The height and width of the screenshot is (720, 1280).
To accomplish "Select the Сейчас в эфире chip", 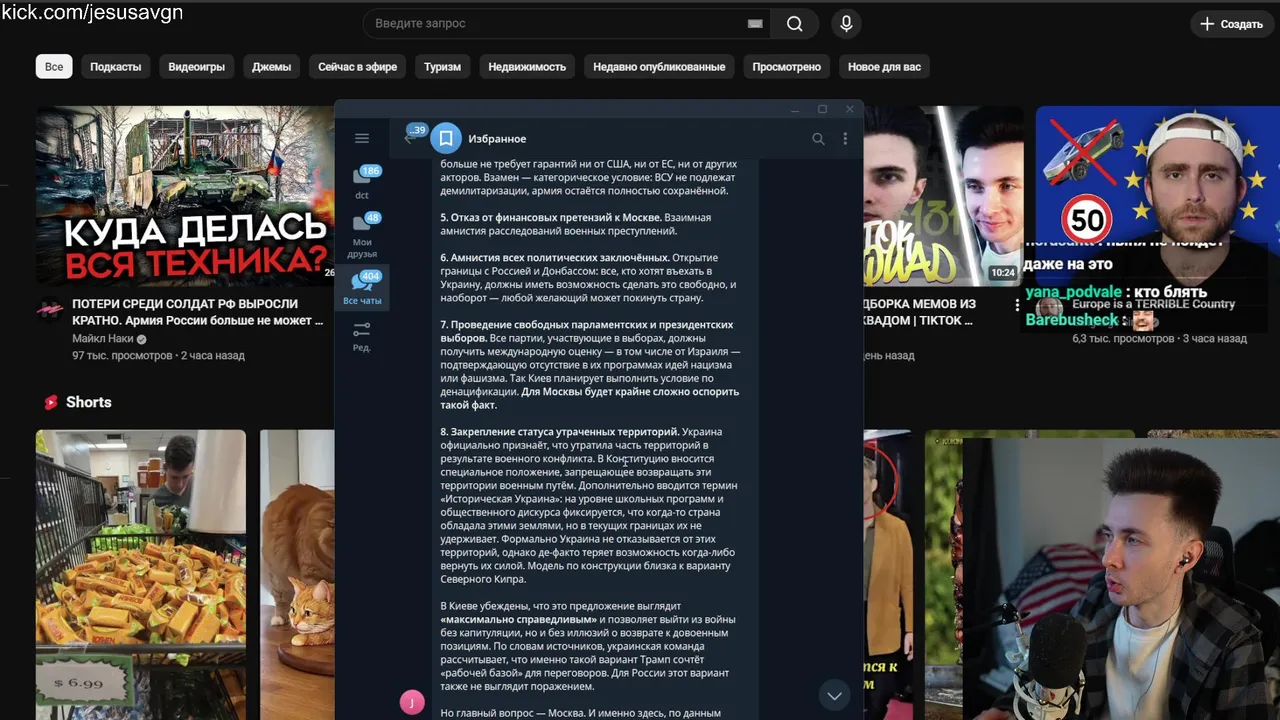I will tap(357, 67).
